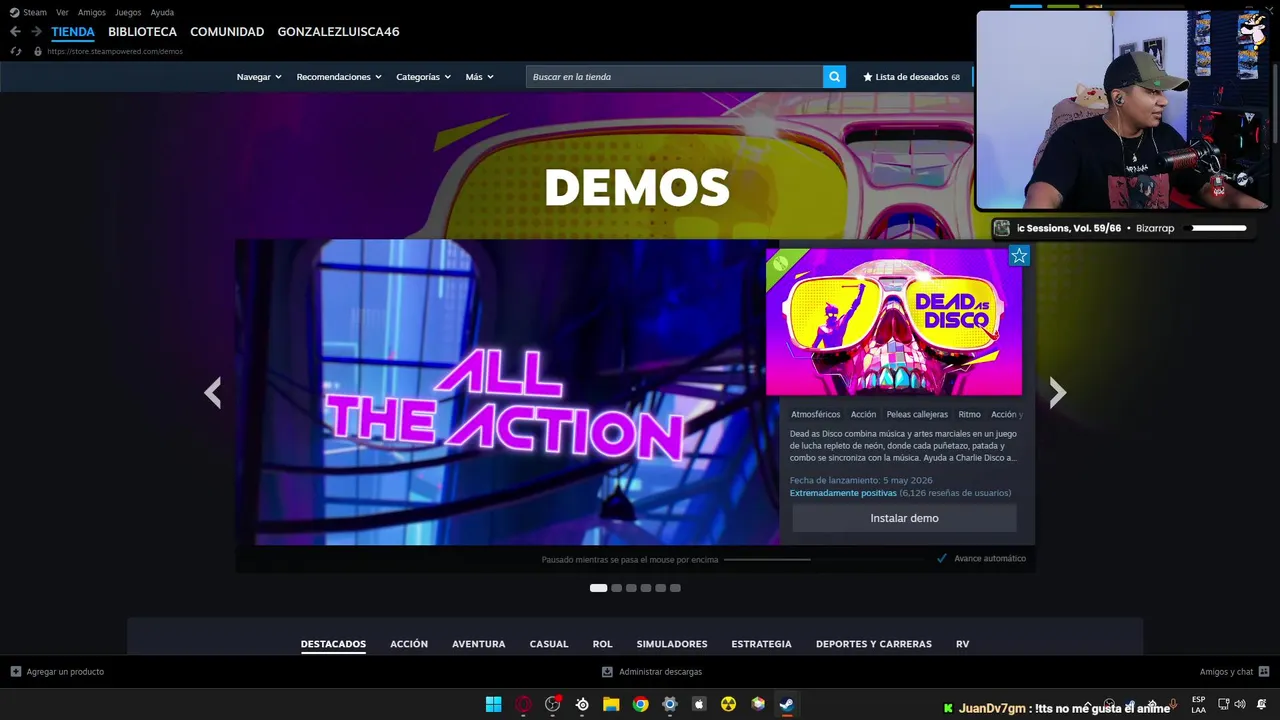The image size is (1280, 720).
Task: Click the Atmosféricos tag
Action: (815, 414)
